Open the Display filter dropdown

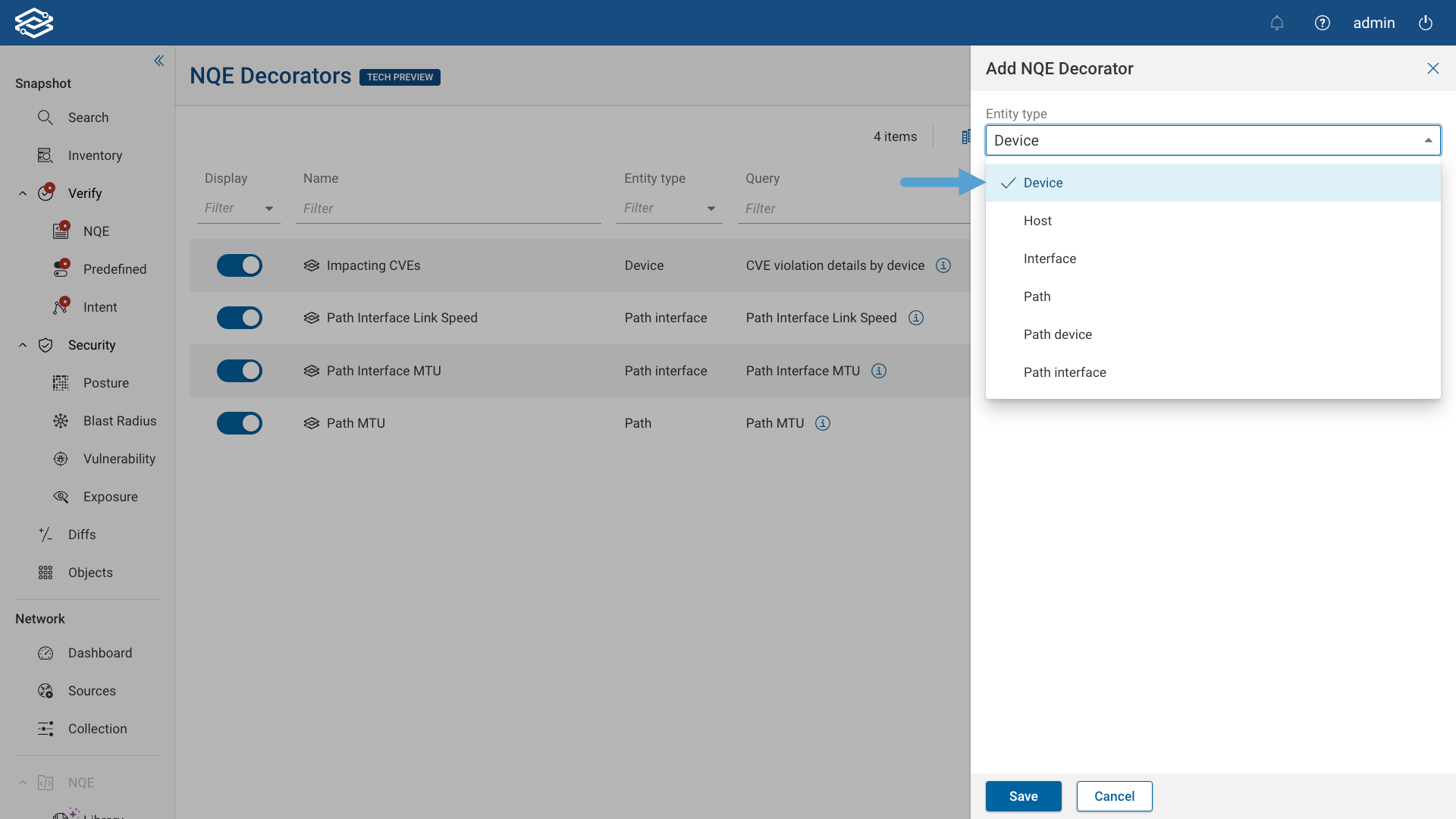point(238,209)
